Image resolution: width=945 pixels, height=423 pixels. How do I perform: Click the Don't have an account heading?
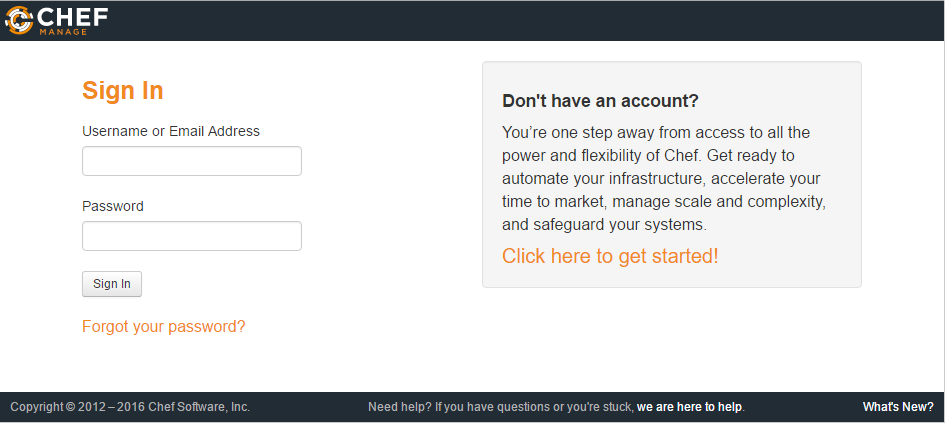point(600,101)
